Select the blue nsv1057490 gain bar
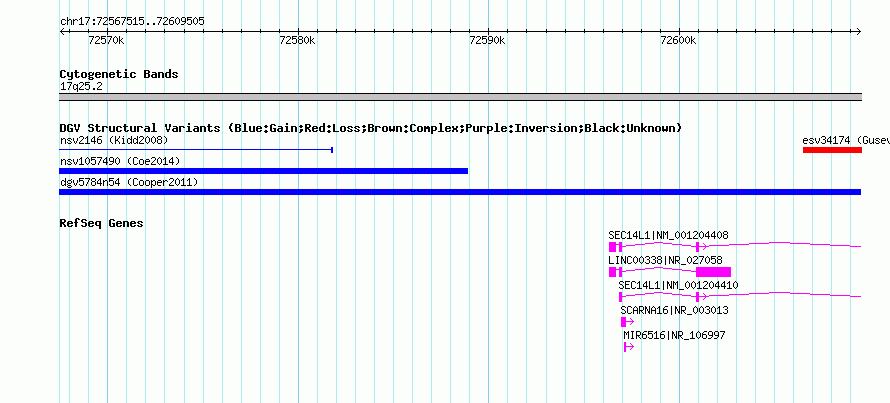890x403 pixels. [263, 171]
